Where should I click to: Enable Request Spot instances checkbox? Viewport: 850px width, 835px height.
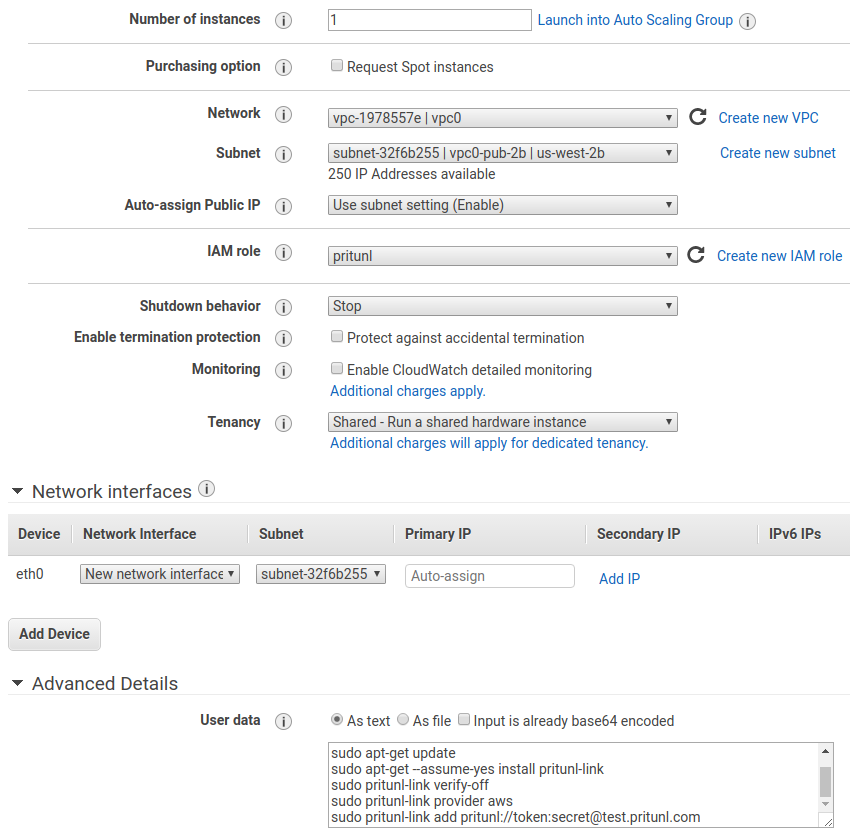pyautogui.click(x=337, y=67)
